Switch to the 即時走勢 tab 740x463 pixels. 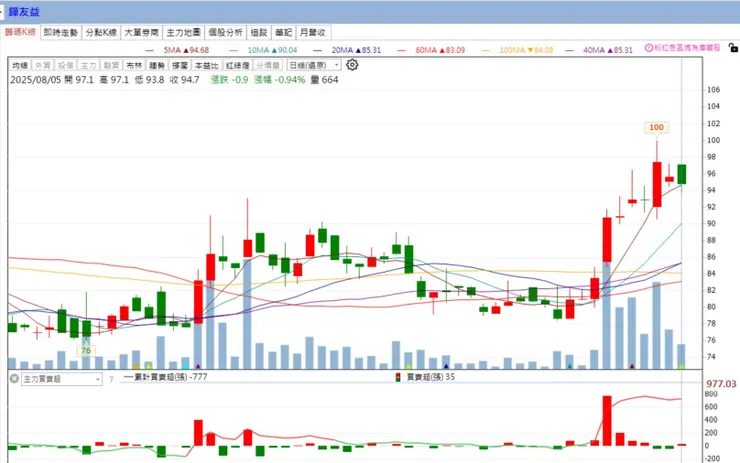(60, 32)
